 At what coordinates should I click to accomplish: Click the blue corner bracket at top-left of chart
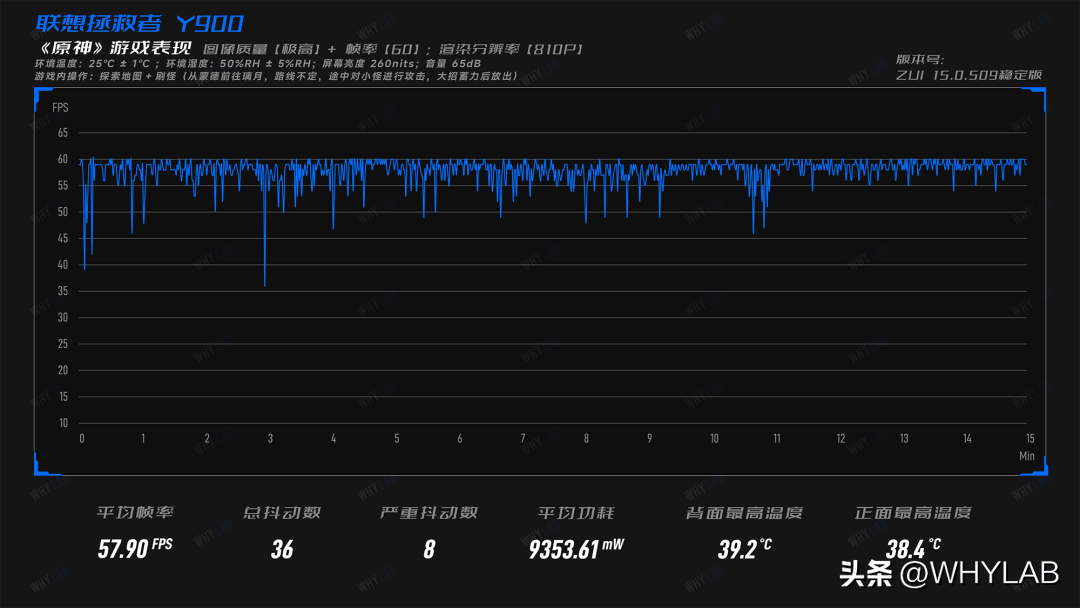[41, 97]
